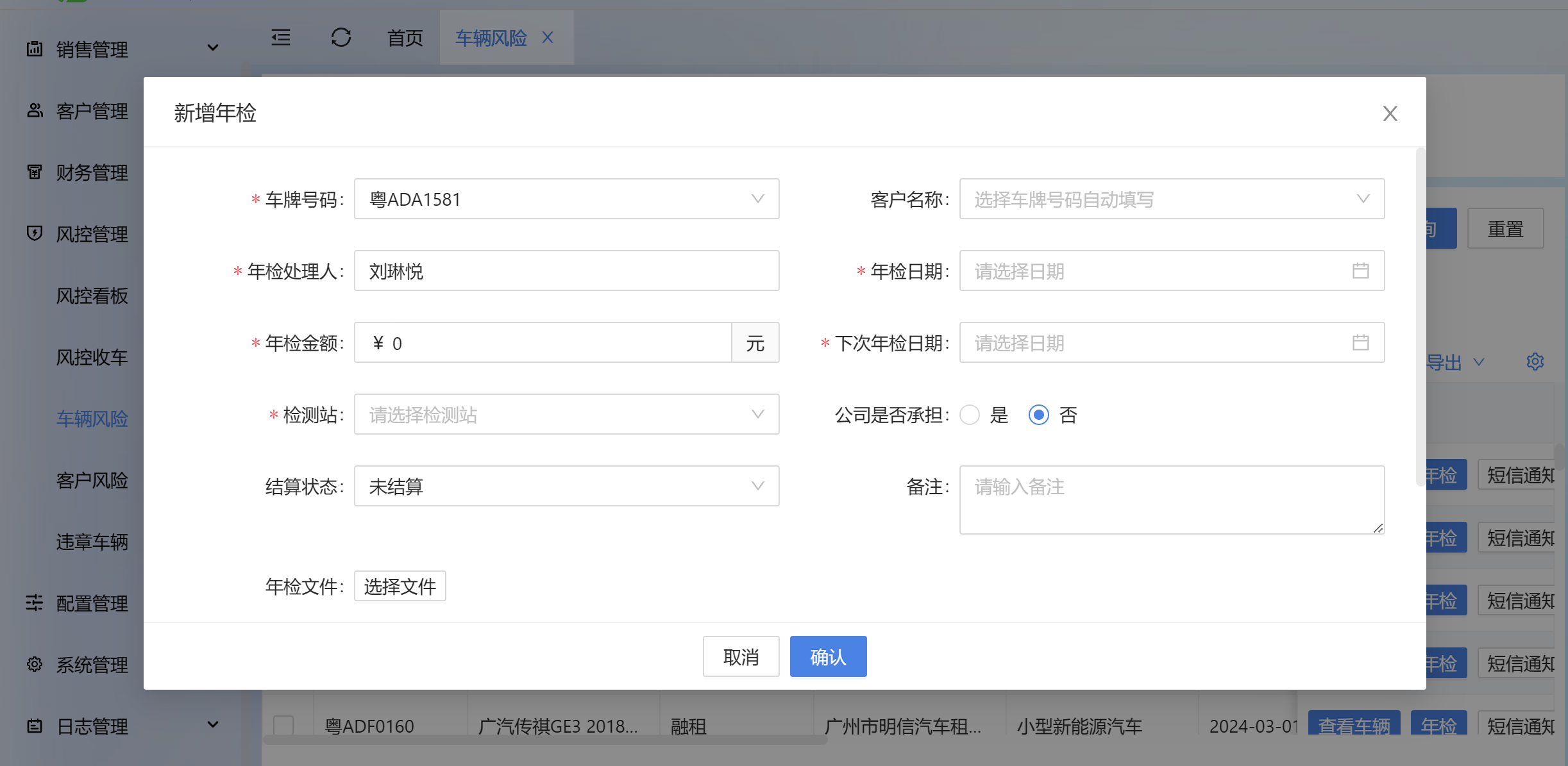Open calendar icon for 下次年检日期
The image size is (1568, 766).
[1360, 343]
